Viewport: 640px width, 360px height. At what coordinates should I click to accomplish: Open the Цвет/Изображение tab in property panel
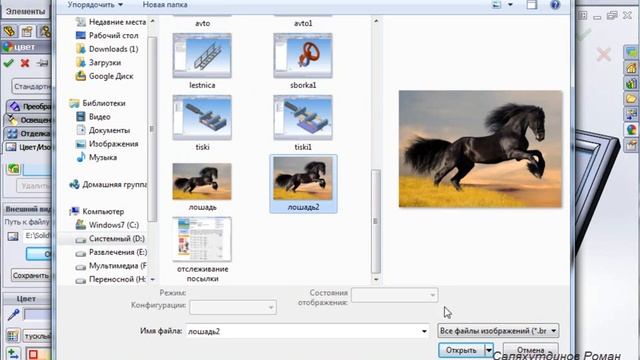click(28, 147)
